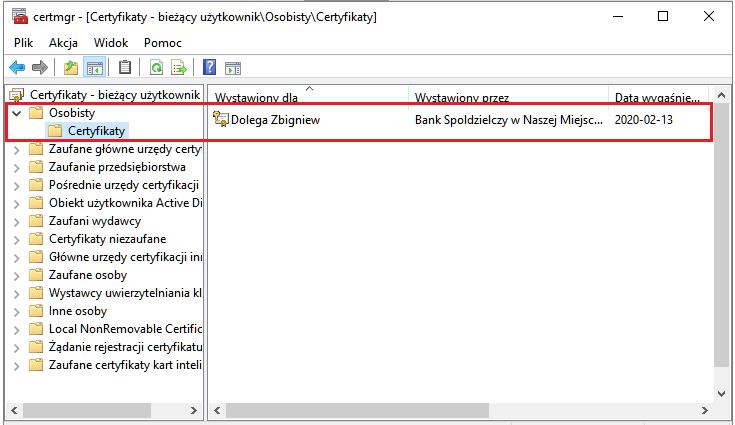Image resolution: width=735 pixels, height=425 pixels.
Task: Click list pane vertical scroll up arrow
Action: tap(722, 95)
